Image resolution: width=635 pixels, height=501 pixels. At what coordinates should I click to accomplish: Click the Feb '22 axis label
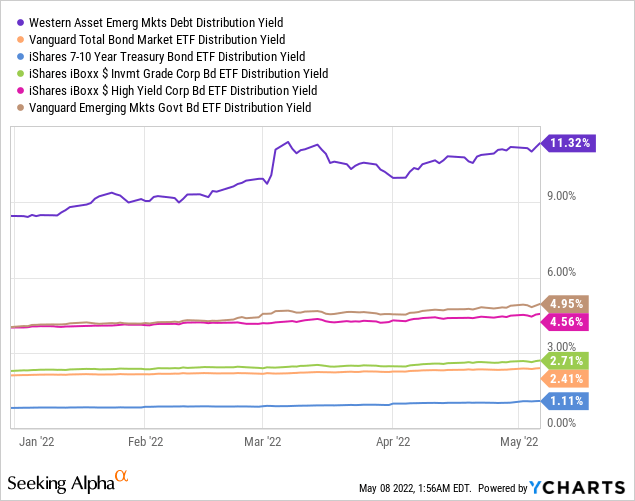tap(146, 440)
